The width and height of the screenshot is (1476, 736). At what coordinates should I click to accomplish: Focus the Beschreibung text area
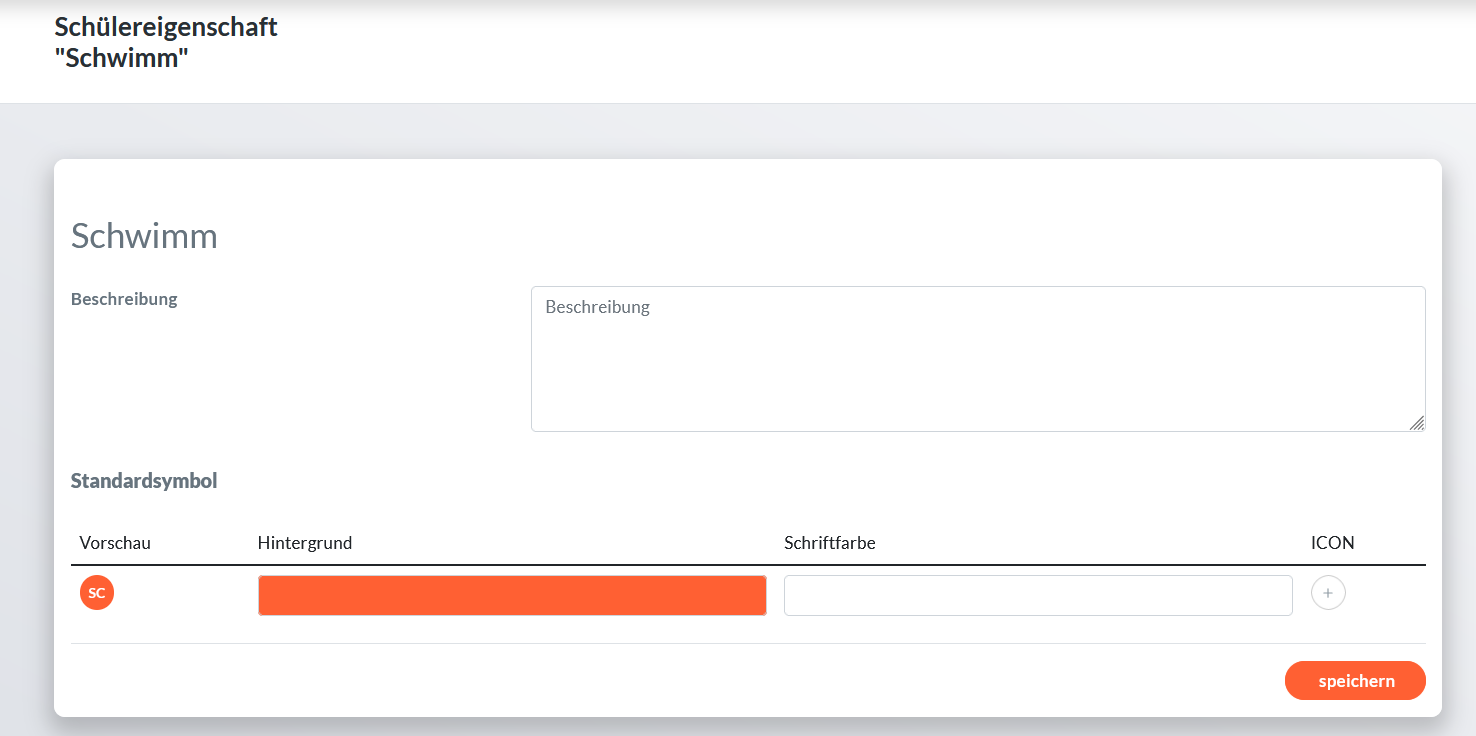pyautogui.click(x=977, y=359)
